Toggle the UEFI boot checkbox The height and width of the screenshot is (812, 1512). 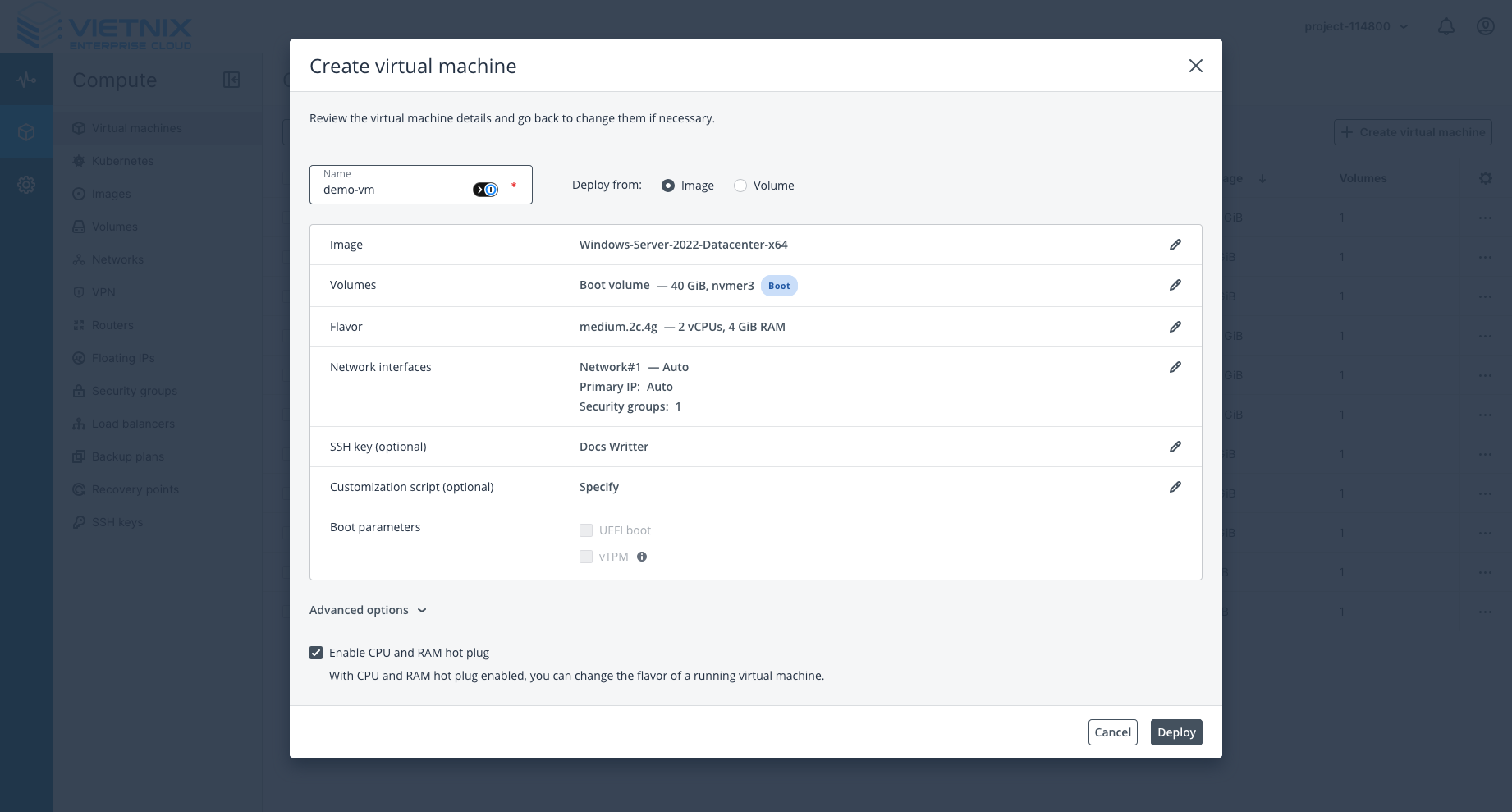(x=586, y=530)
